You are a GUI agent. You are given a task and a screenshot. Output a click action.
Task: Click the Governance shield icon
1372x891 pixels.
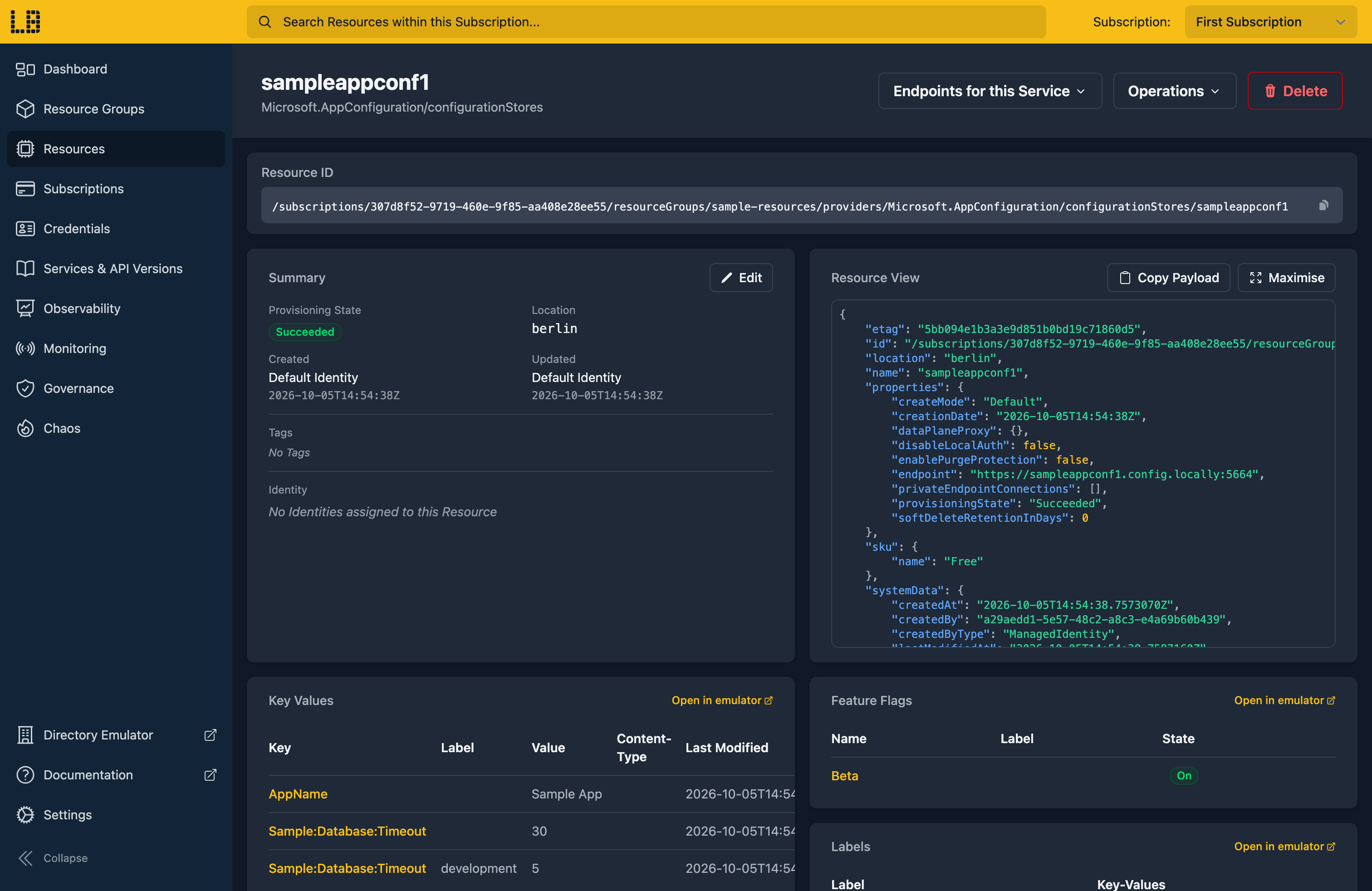[25, 388]
